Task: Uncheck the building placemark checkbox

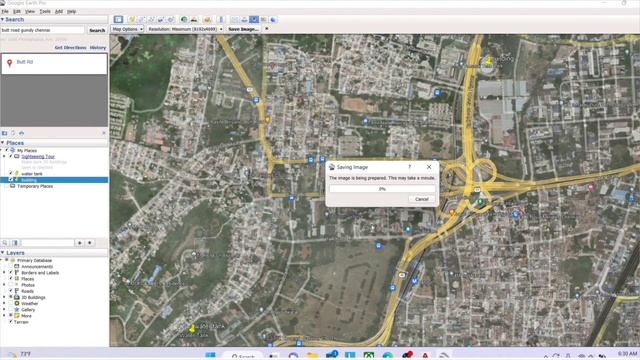Action: click(11, 180)
